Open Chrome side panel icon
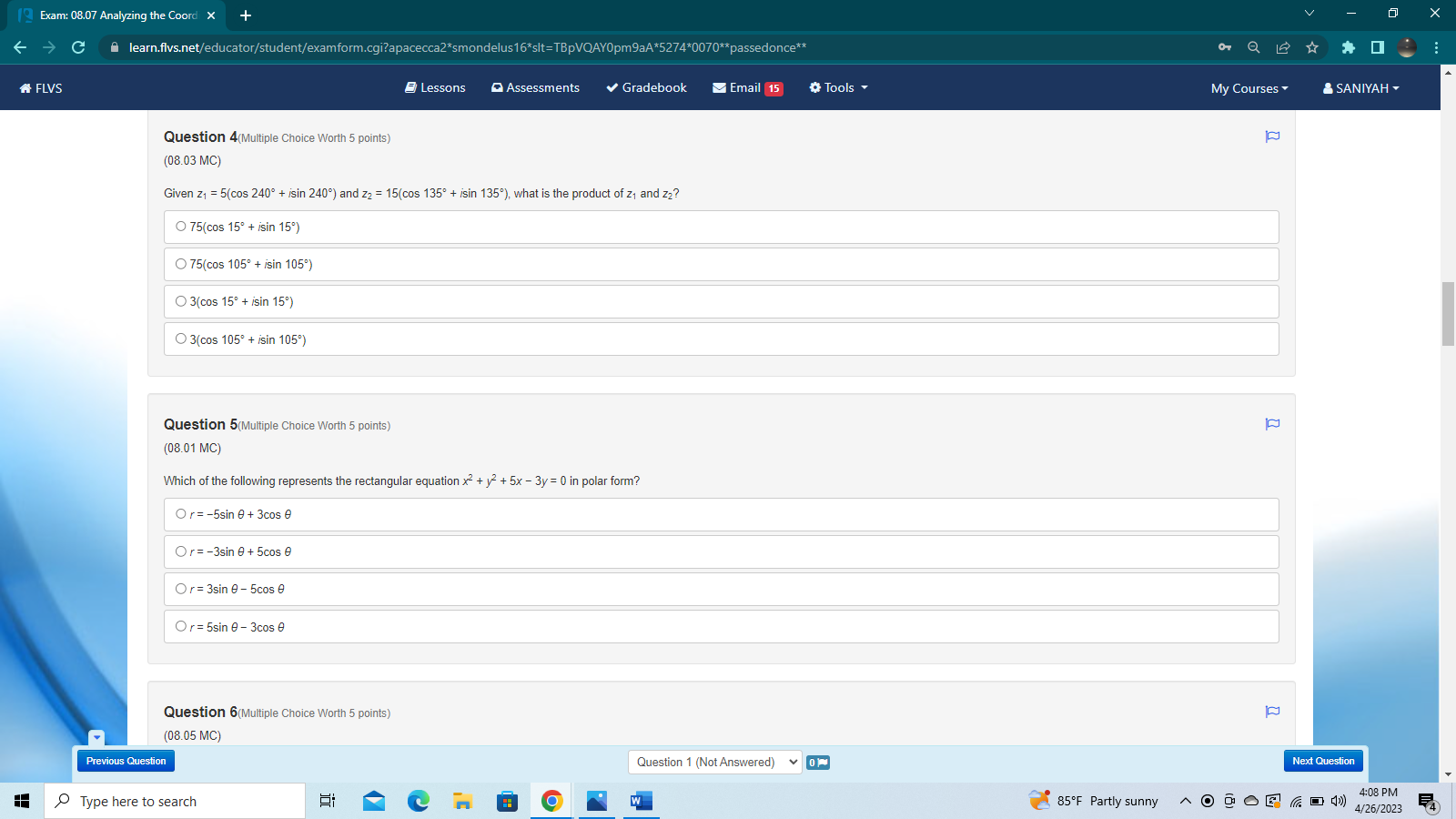The height and width of the screenshot is (819, 1456). coord(1378,47)
